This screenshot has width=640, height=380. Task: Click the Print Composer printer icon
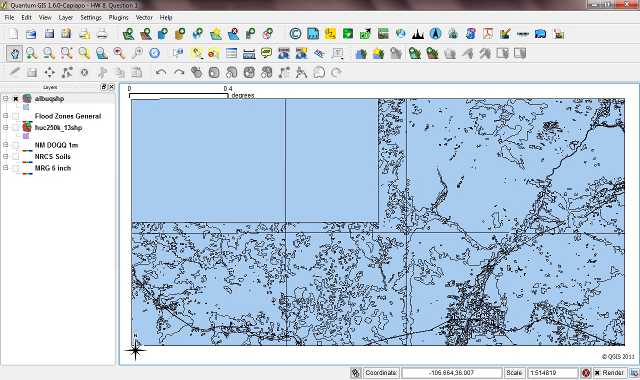pyautogui.click(x=102, y=34)
